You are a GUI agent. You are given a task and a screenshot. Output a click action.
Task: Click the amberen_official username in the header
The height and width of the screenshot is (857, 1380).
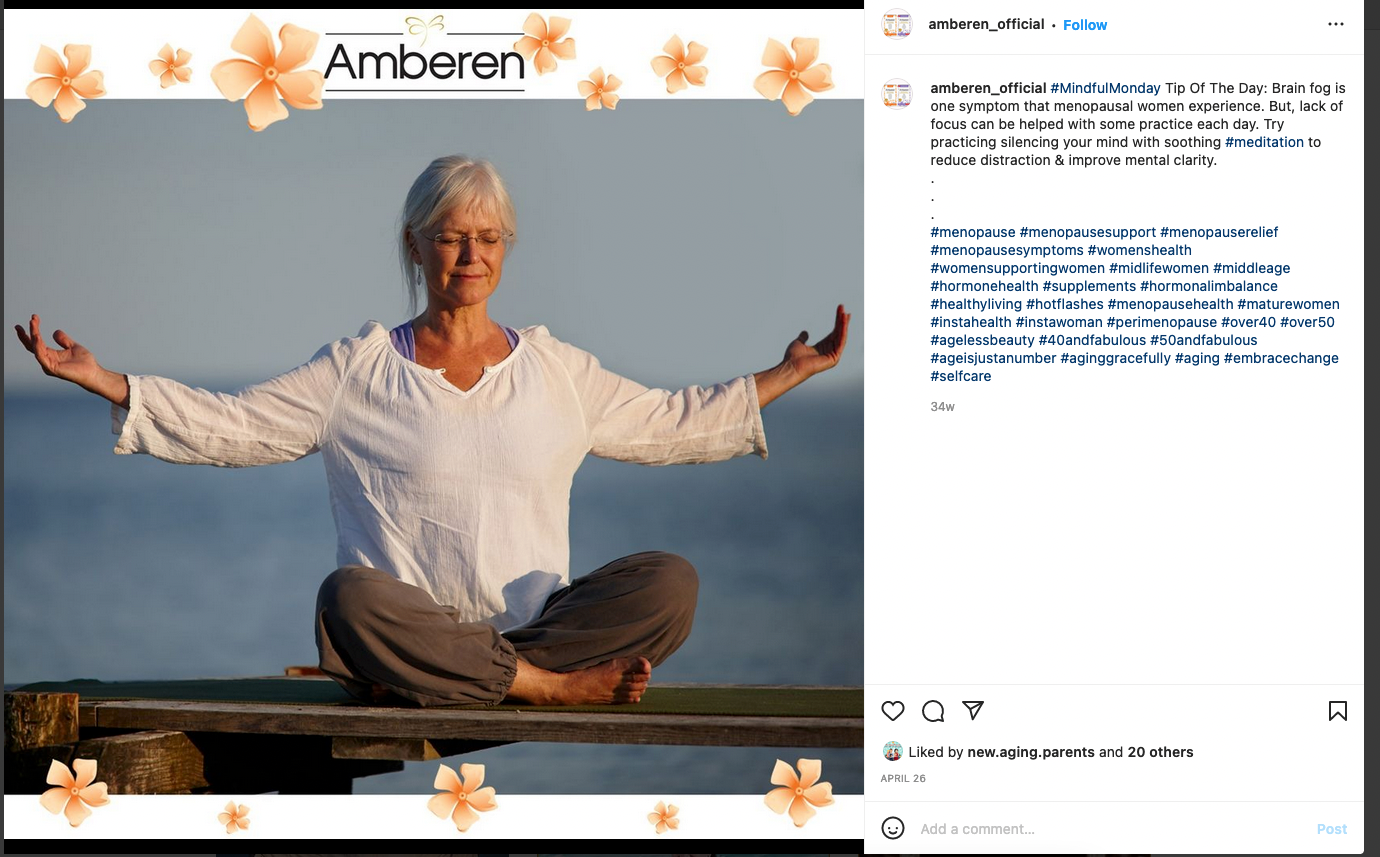click(x=986, y=24)
